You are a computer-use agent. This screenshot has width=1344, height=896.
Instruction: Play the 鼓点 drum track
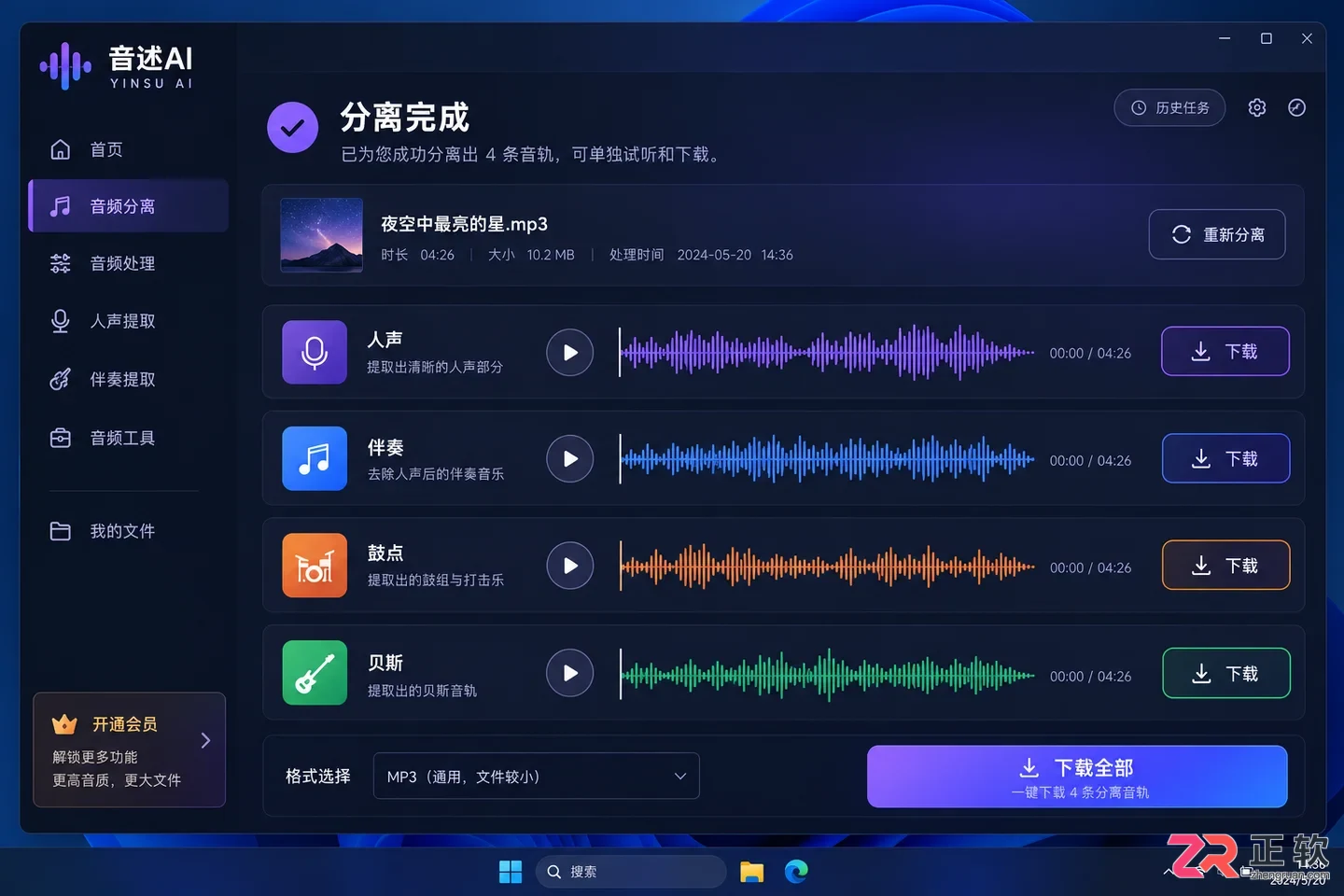click(570, 566)
